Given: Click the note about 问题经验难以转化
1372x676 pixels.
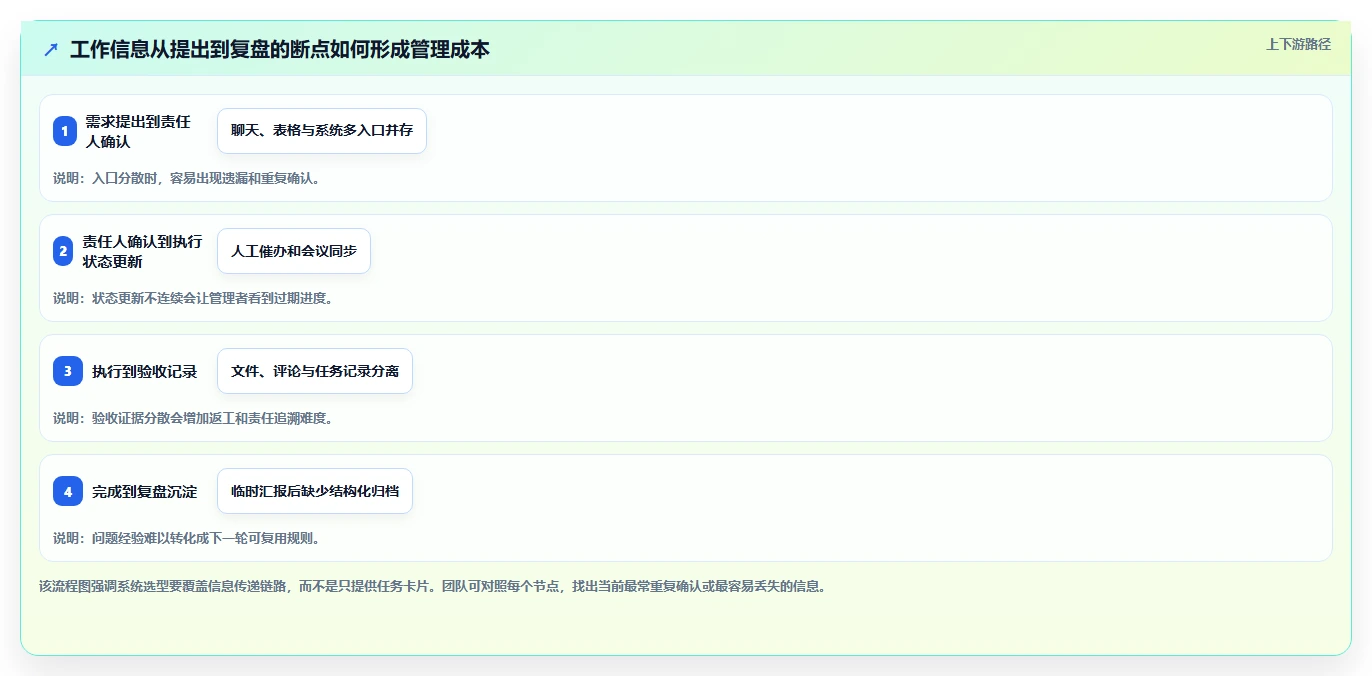Looking at the screenshot, I should click(x=186, y=538).
